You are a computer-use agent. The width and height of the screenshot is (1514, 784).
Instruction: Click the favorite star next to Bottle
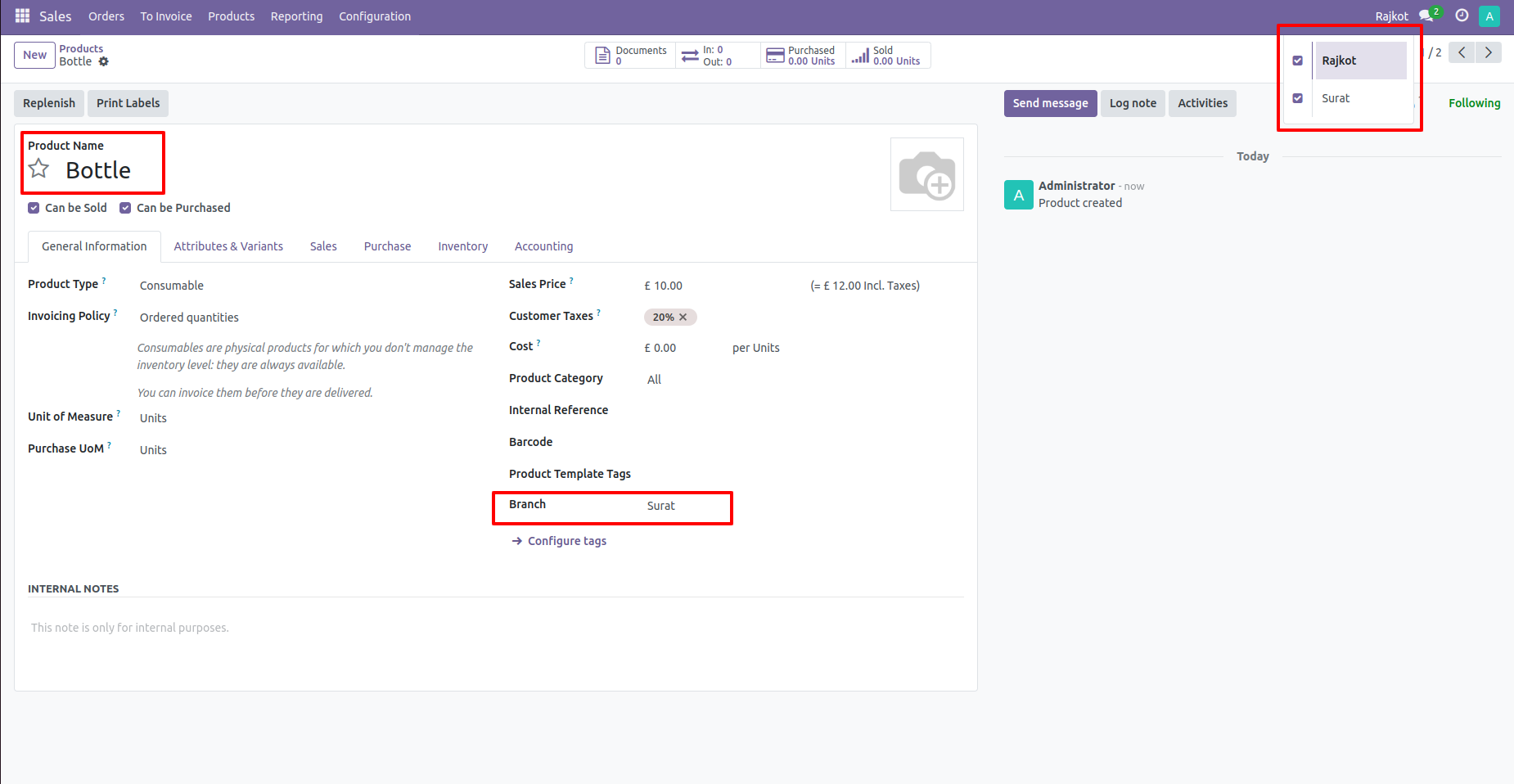(x=38, y=169)
